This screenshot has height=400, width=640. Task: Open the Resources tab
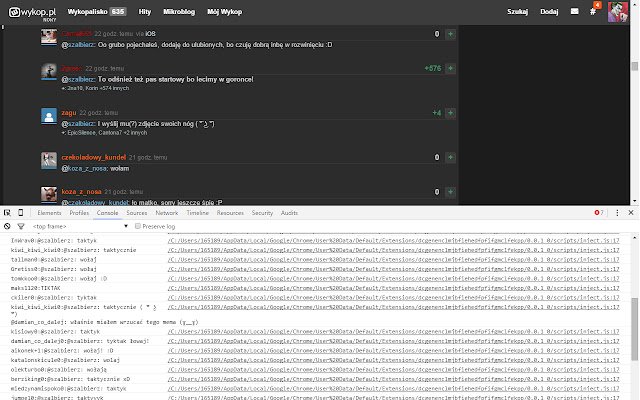230,213
